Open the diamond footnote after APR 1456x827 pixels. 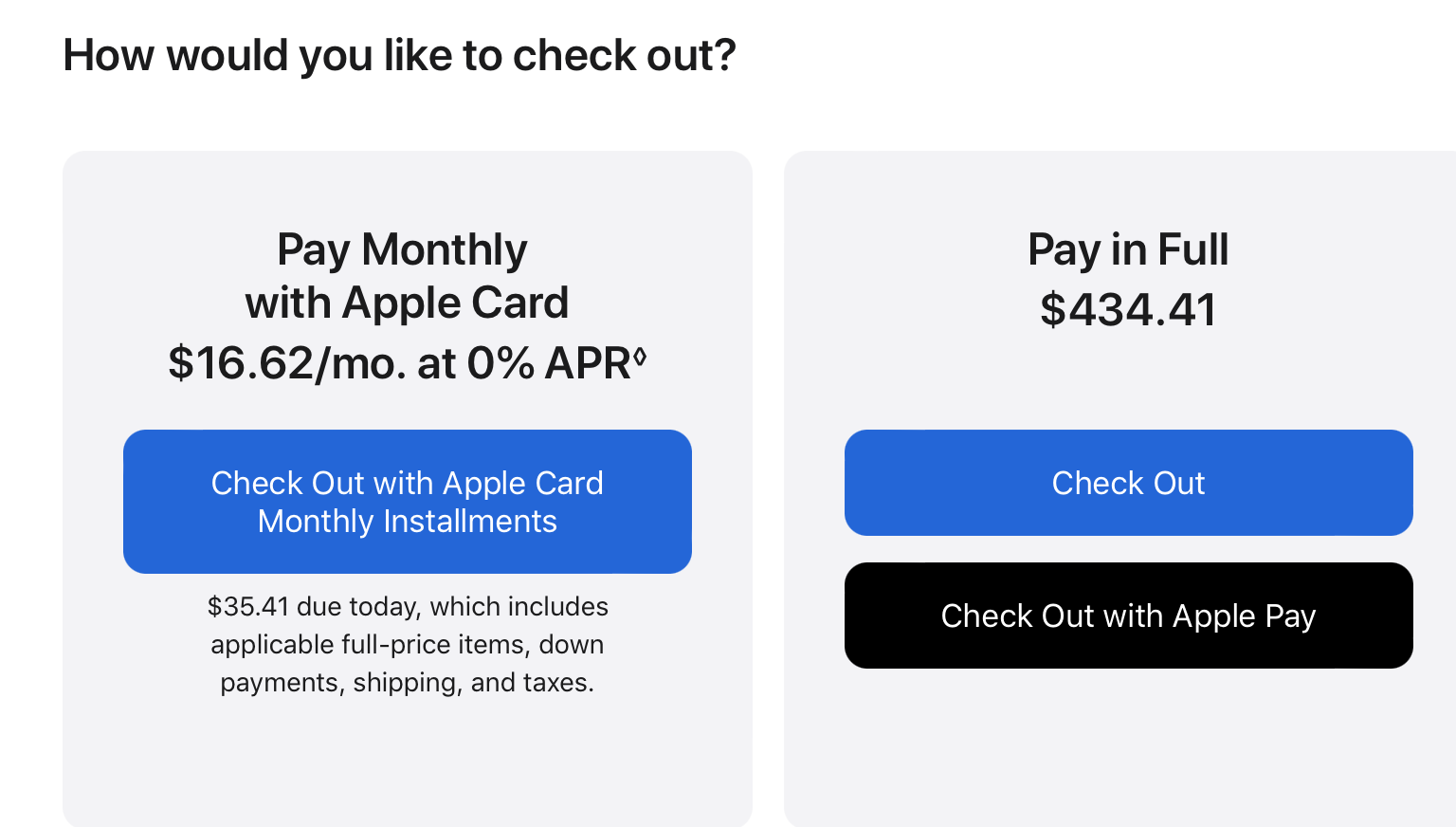640,358
